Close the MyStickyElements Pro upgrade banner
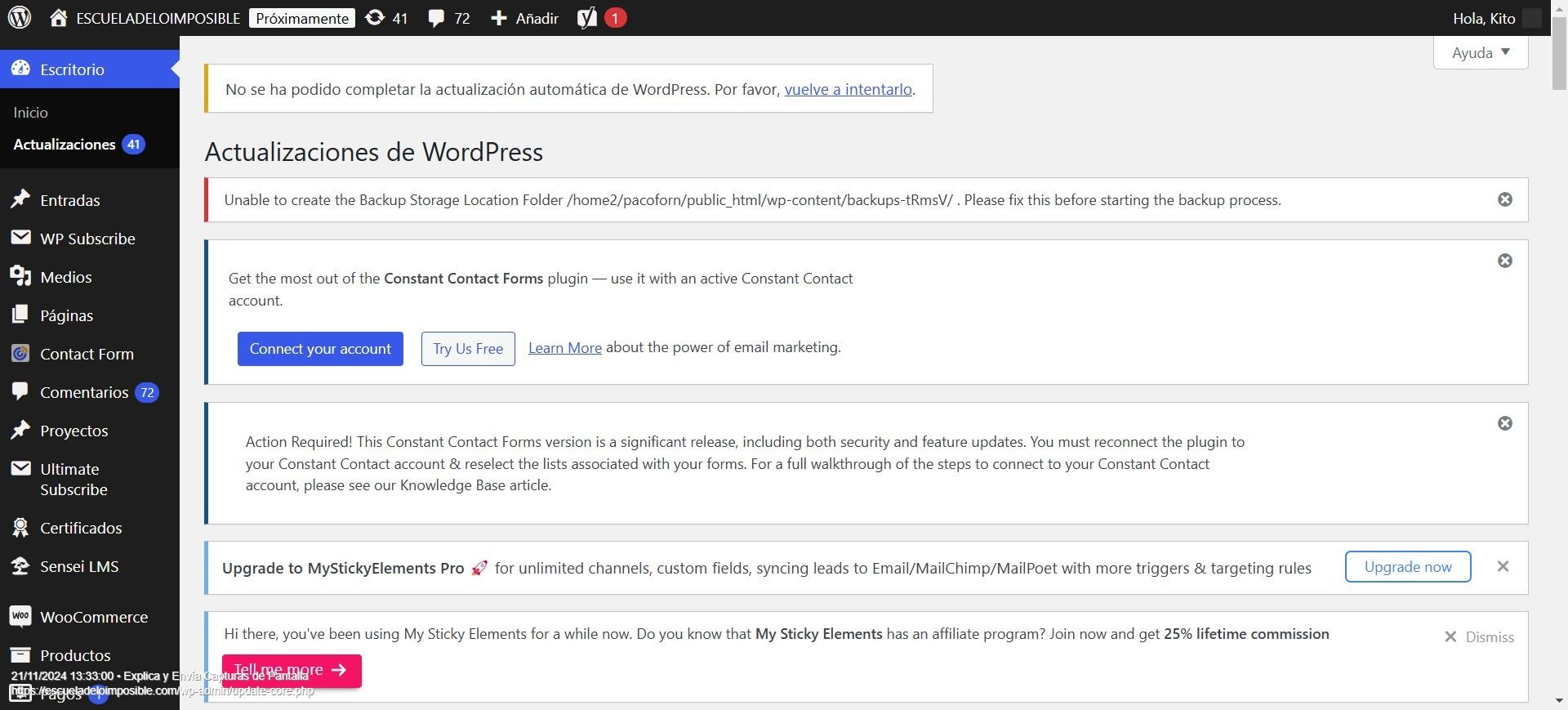Screen dimensions: 1568x710 point(1503,566)
